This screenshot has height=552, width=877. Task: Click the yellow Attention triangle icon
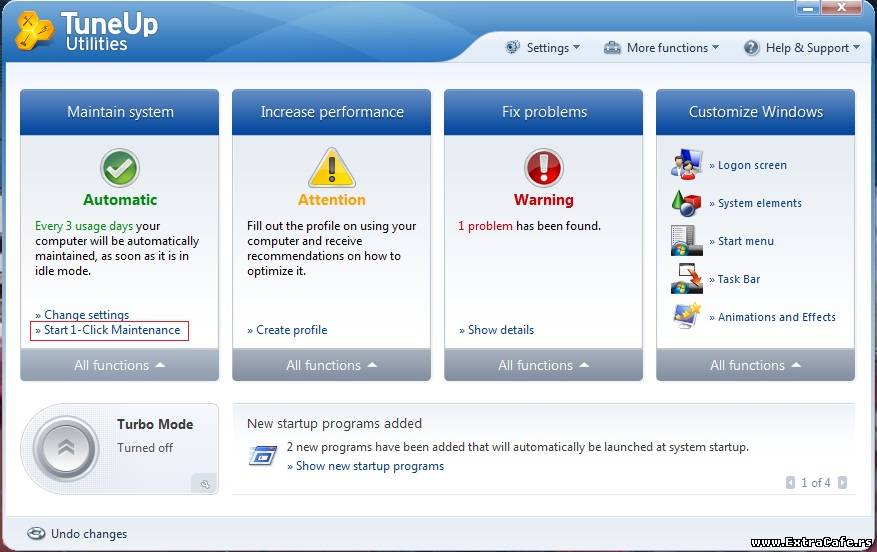point(332,168)
